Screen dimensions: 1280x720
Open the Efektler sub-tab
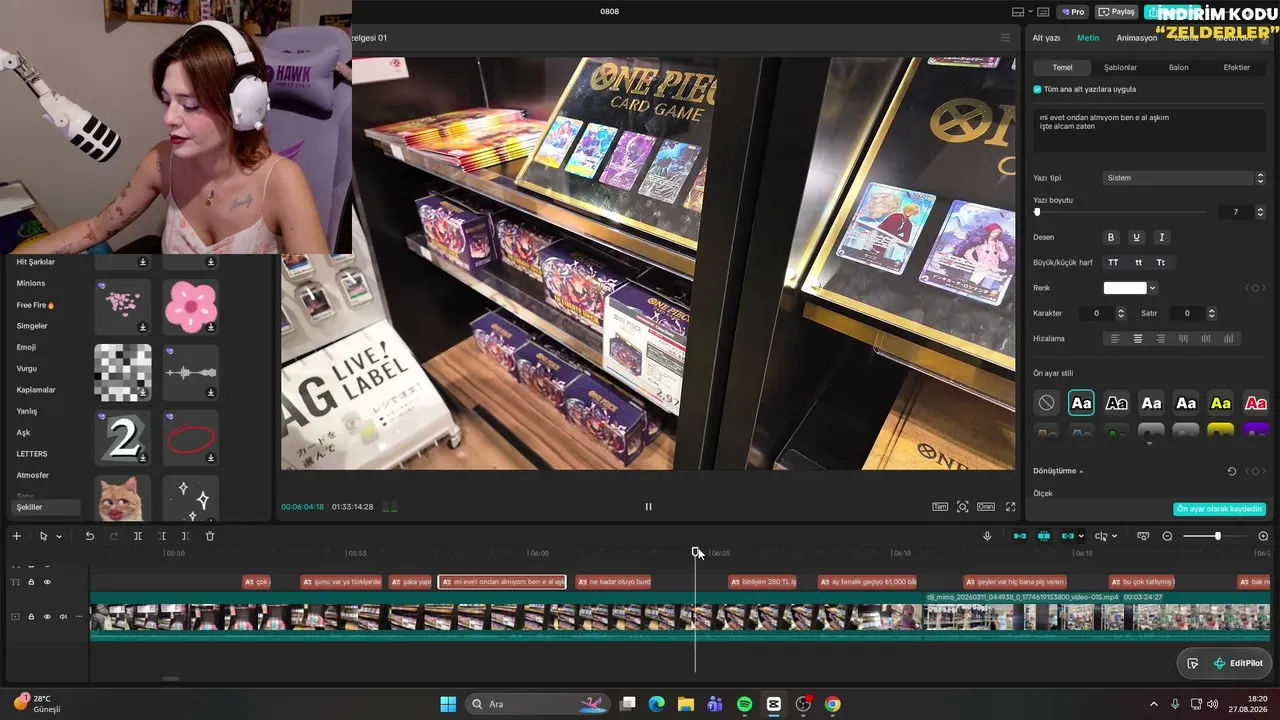pyautogui.click(x=1237, y=68)
